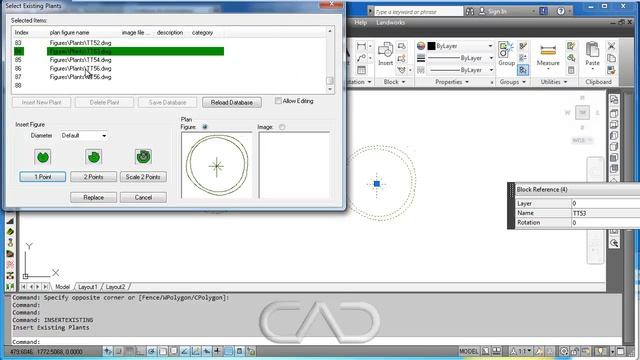Click the infer constraints status bar icon
The width and height of the screenshot is (640, 360).
pyautogui.click(x=107, y=351)
